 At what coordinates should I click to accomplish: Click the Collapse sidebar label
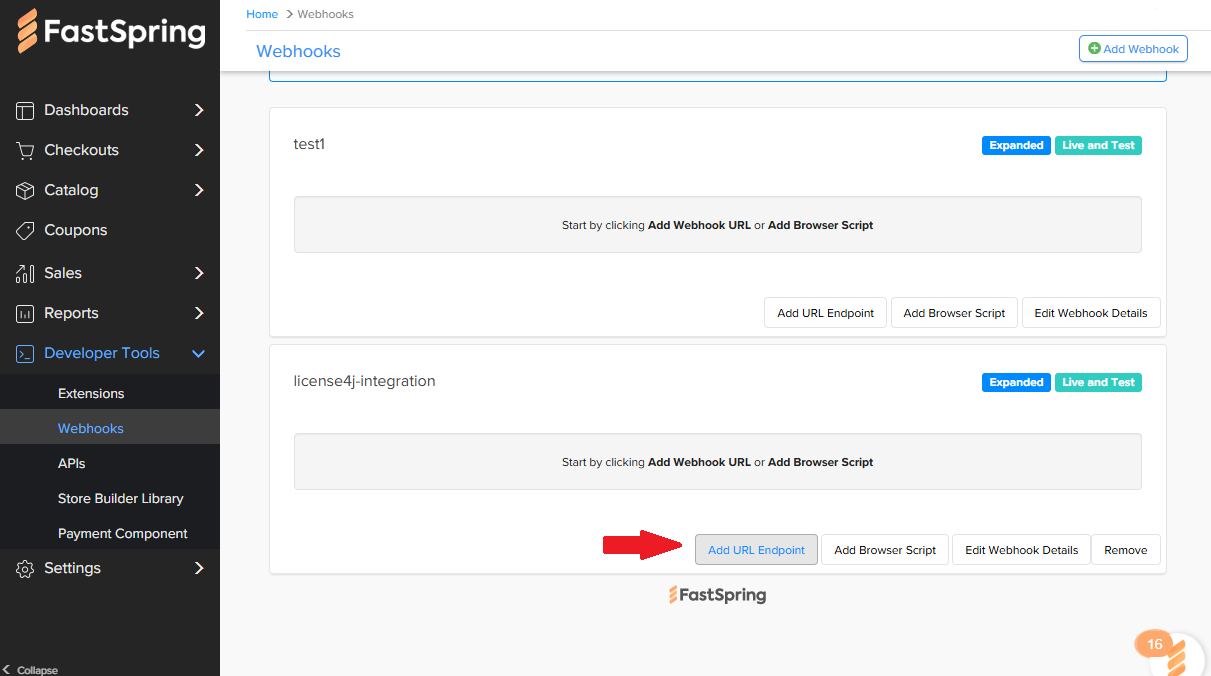point(37,670)
